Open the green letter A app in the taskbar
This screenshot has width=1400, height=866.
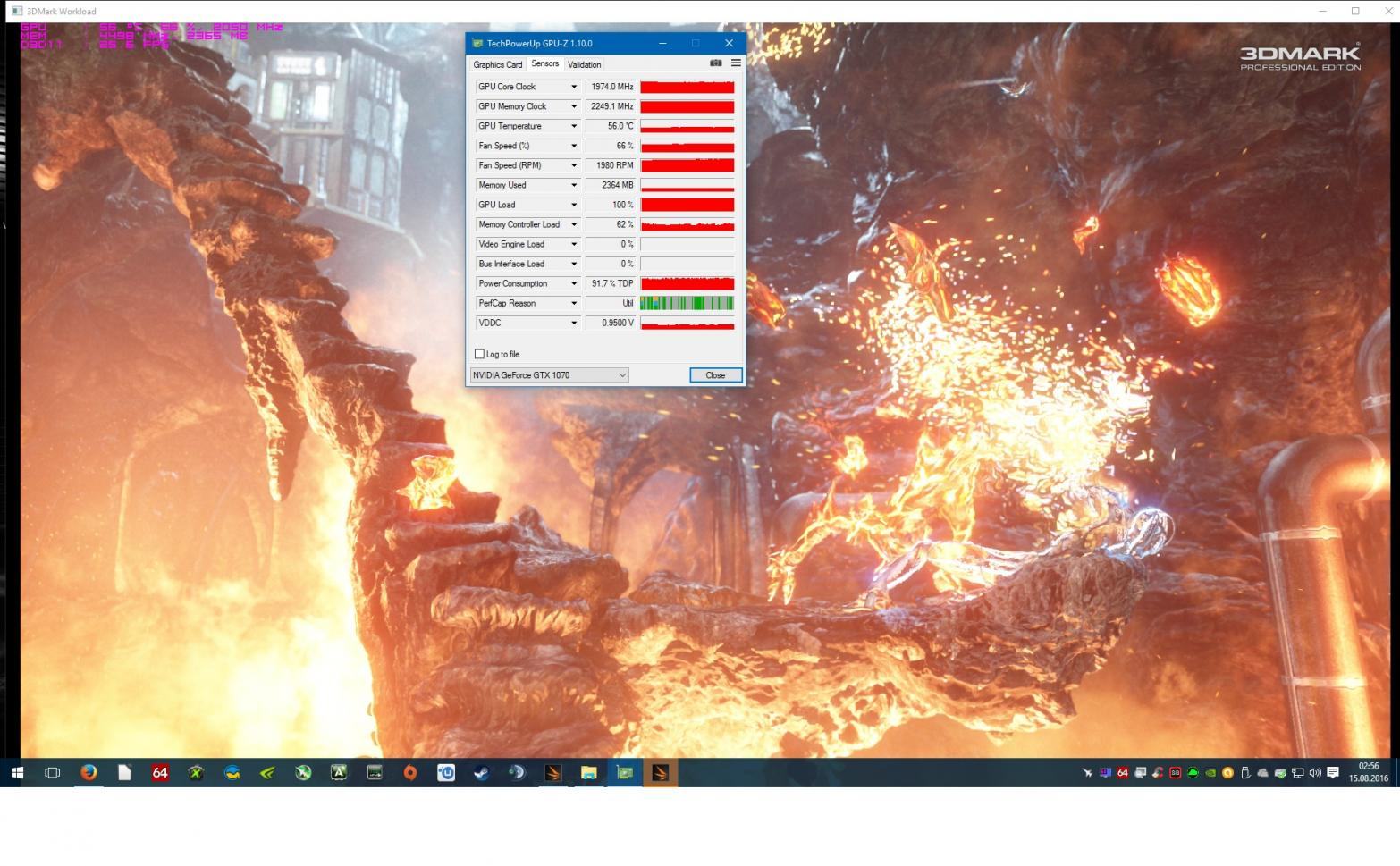[x=339, y=773]
